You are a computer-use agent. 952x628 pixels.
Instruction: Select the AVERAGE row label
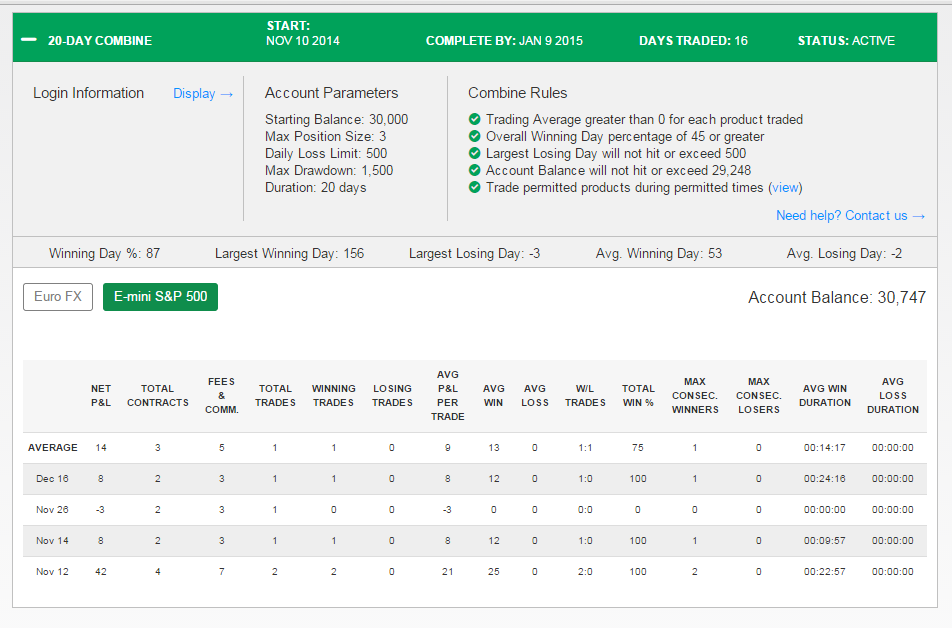(x=53, y=448)
